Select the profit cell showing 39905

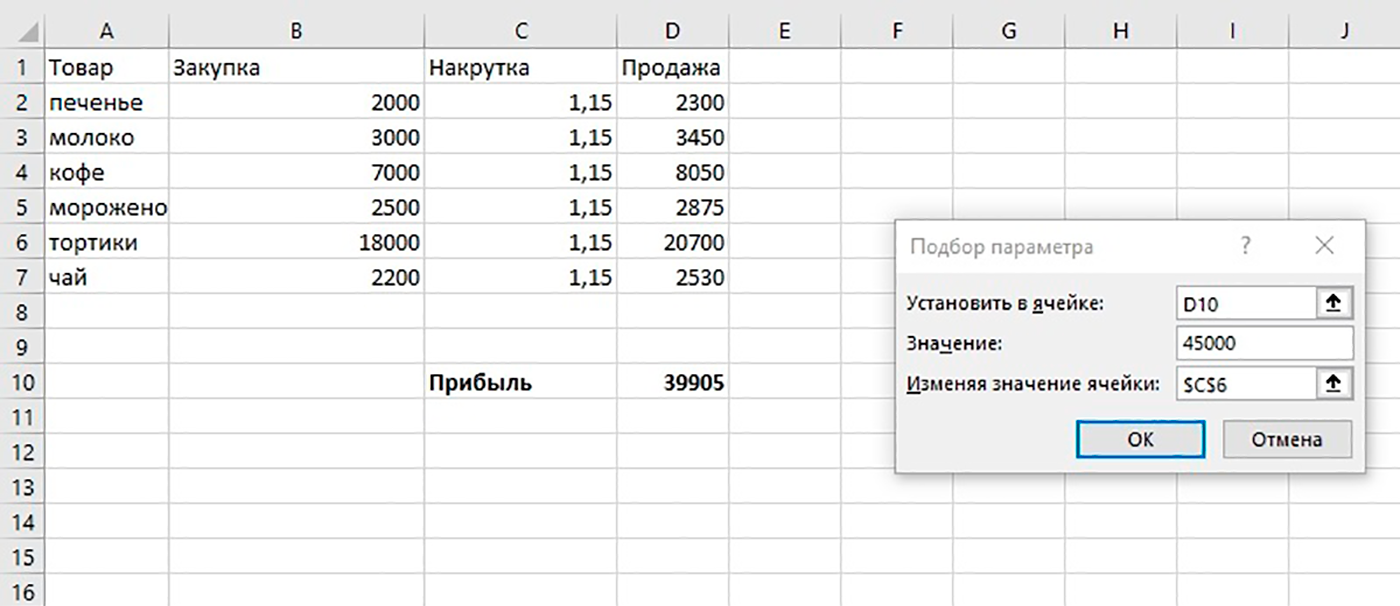[672, 383]
